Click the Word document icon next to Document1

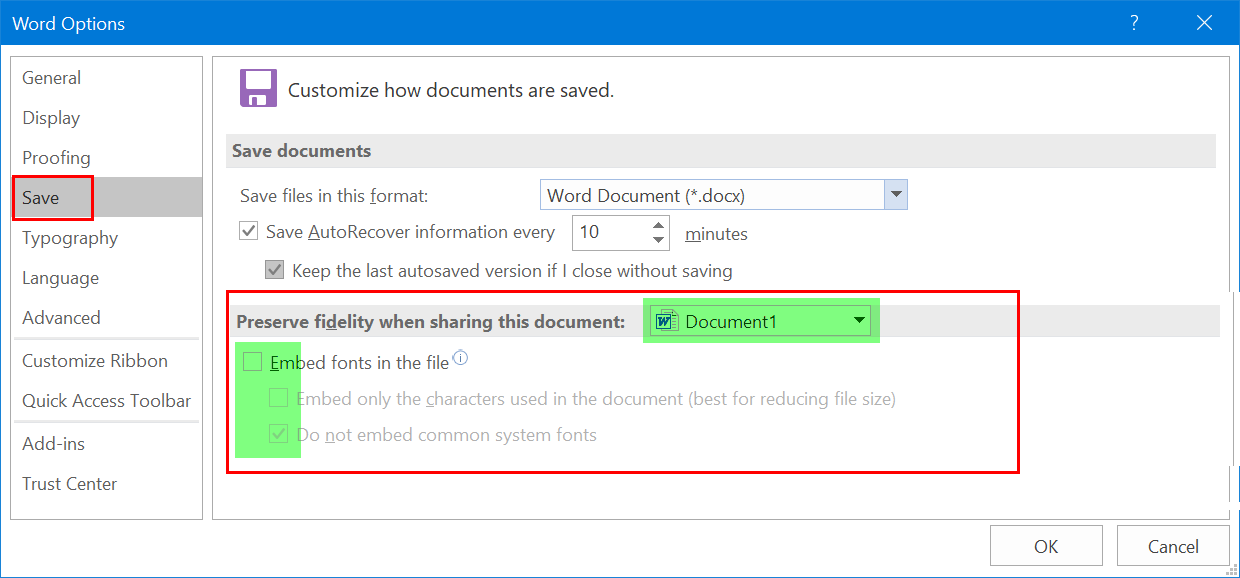(665, 321)
